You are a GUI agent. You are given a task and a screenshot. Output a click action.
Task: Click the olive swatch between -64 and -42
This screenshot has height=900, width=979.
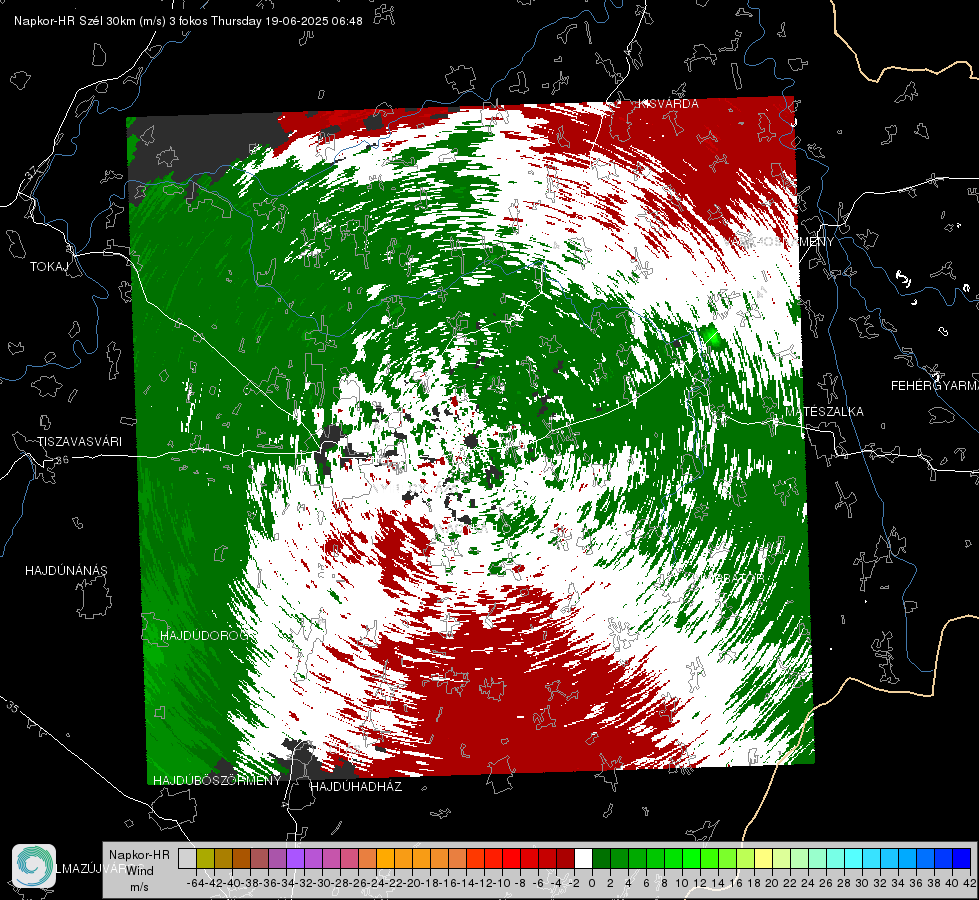point(205,858)
